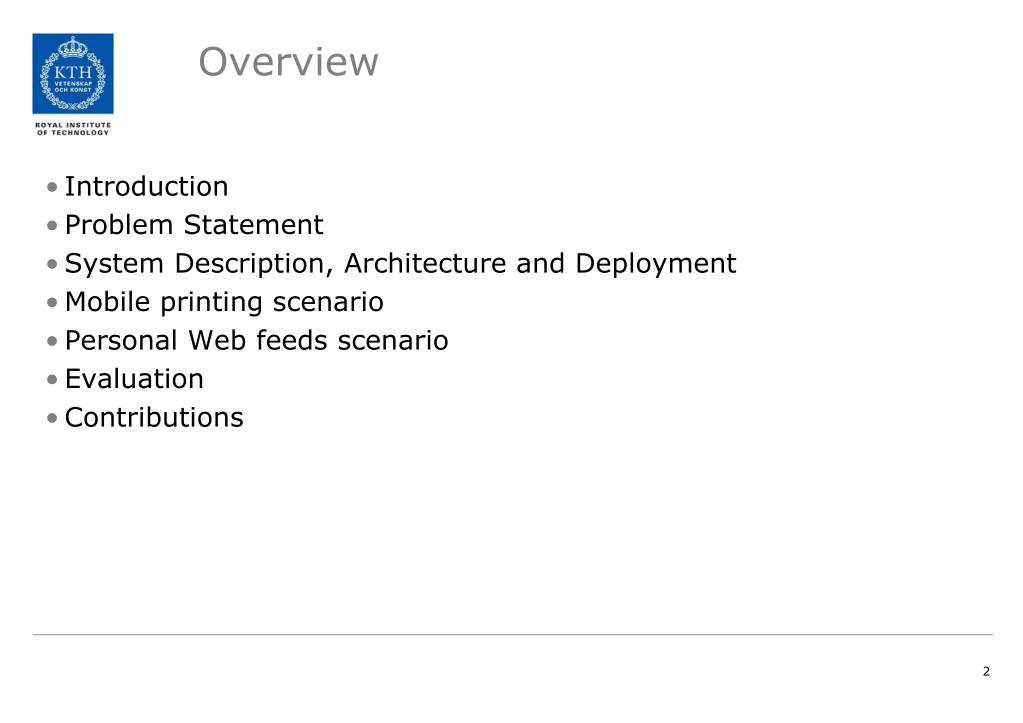This screenshot has height=723, width=1023.
Task: Click the bullet dot before System Description
Action: pos(52,264)
